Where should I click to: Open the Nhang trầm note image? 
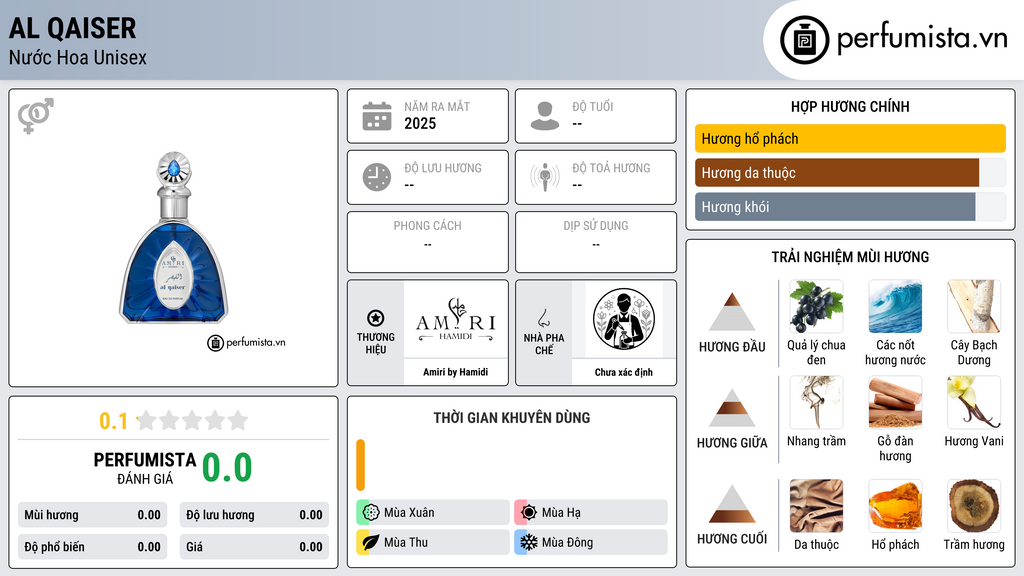coord(816,402)
